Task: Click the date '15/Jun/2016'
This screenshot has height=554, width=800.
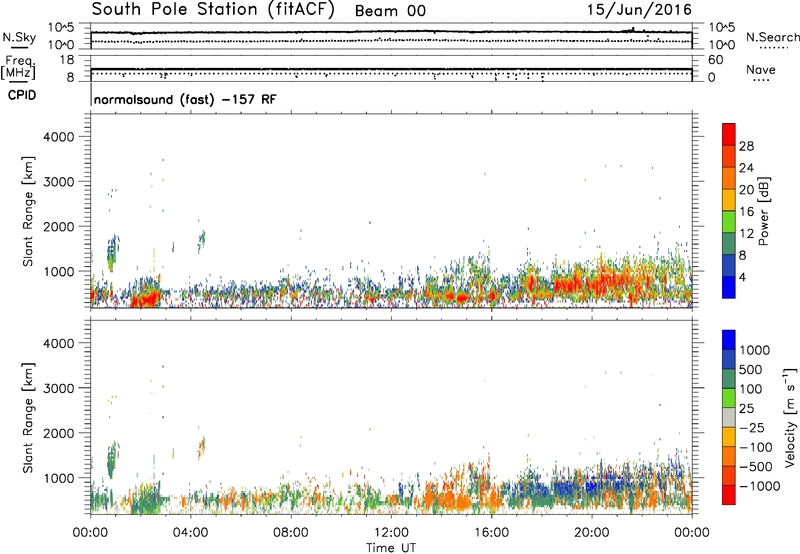Action: coord(639,10)
